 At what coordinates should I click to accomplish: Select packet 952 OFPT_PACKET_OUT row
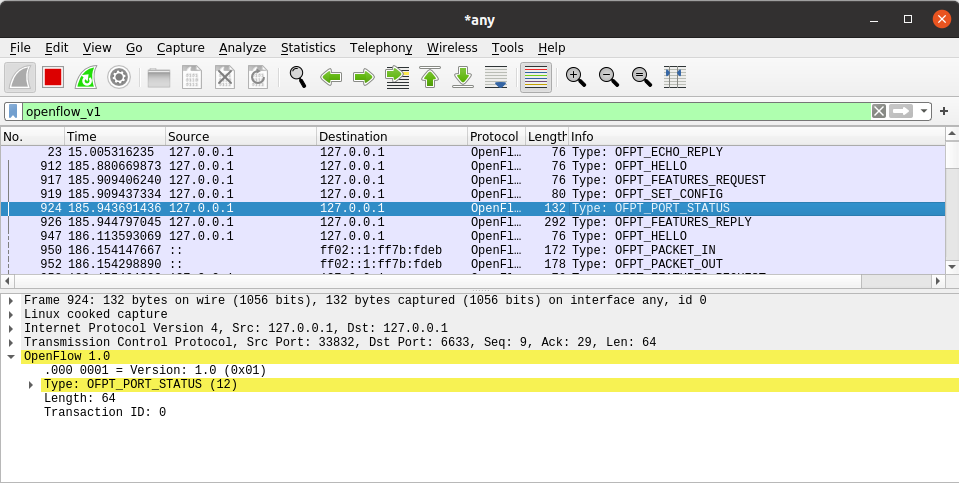pos(473,265)
